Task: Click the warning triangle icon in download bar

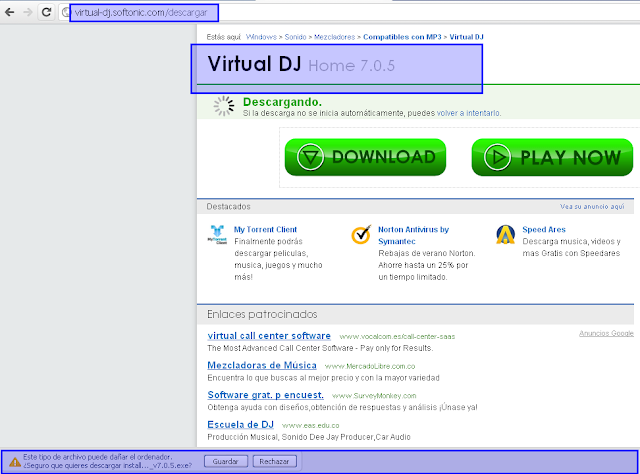Action: (x=15, y=462)
